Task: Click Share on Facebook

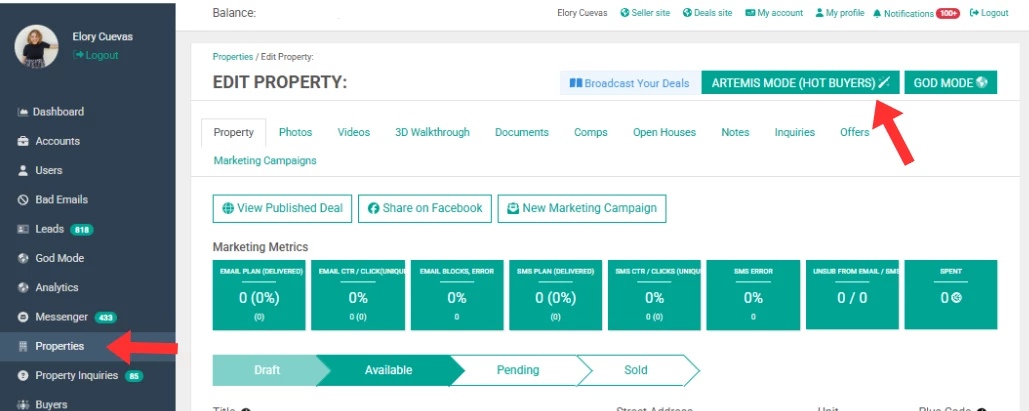Action: tap(425, 208)
